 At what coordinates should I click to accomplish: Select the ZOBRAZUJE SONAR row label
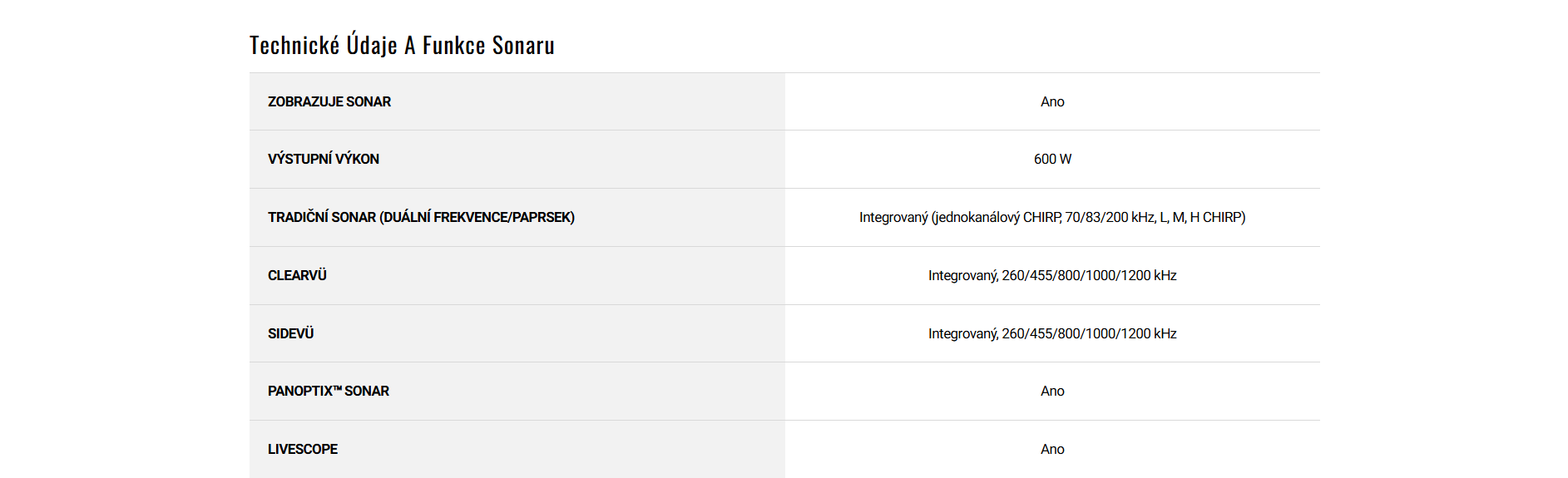click(329, 101)
